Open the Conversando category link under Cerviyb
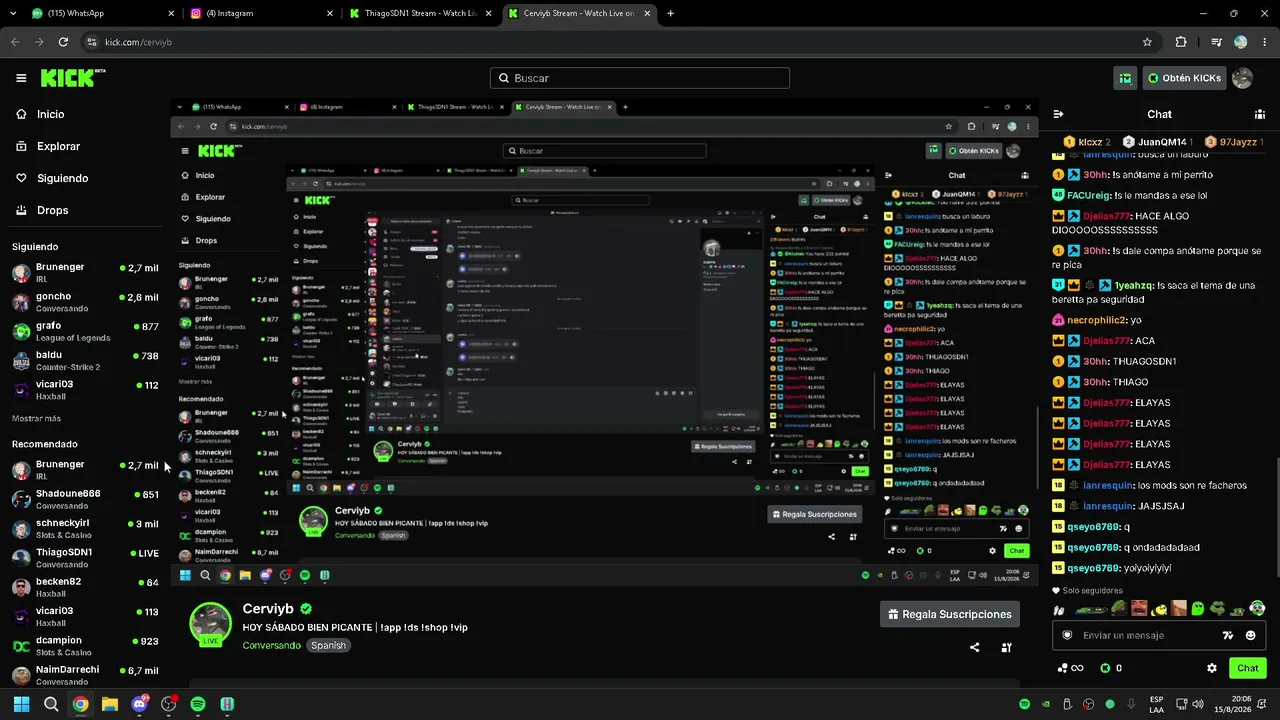The image size is (1280, 720). (271, 646)
